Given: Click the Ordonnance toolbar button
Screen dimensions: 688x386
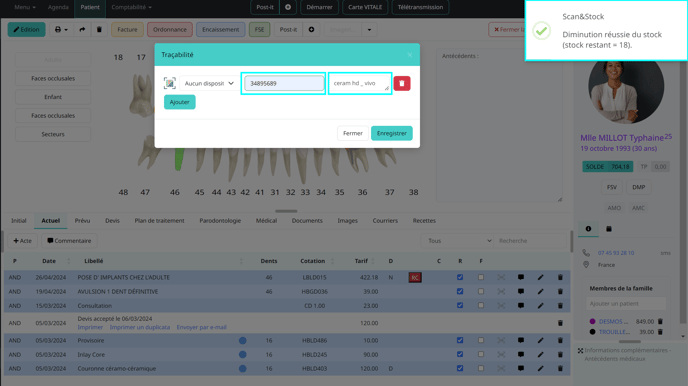Looking at the screenshot, I should 170,29.
